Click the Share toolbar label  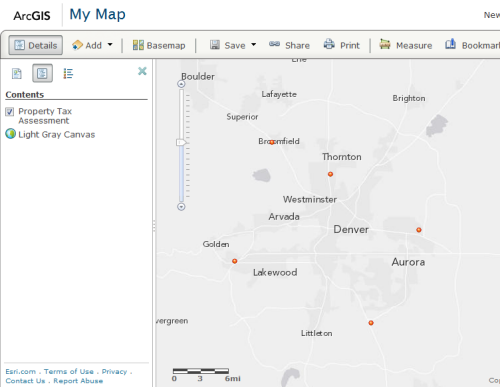(x=297, y=45)
